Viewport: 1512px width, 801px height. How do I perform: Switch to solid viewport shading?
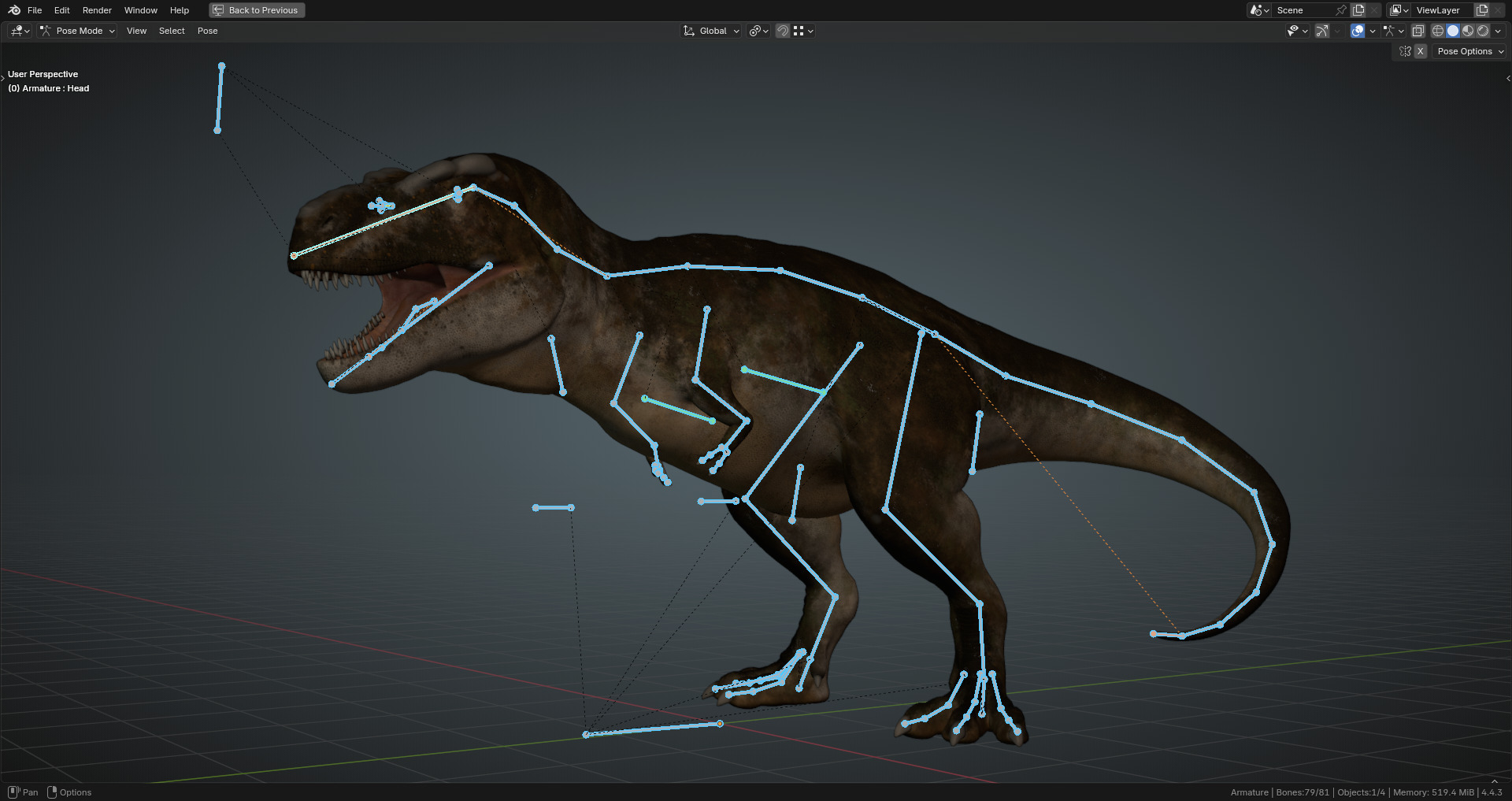pyautogui.click(x=1453, y=31)
